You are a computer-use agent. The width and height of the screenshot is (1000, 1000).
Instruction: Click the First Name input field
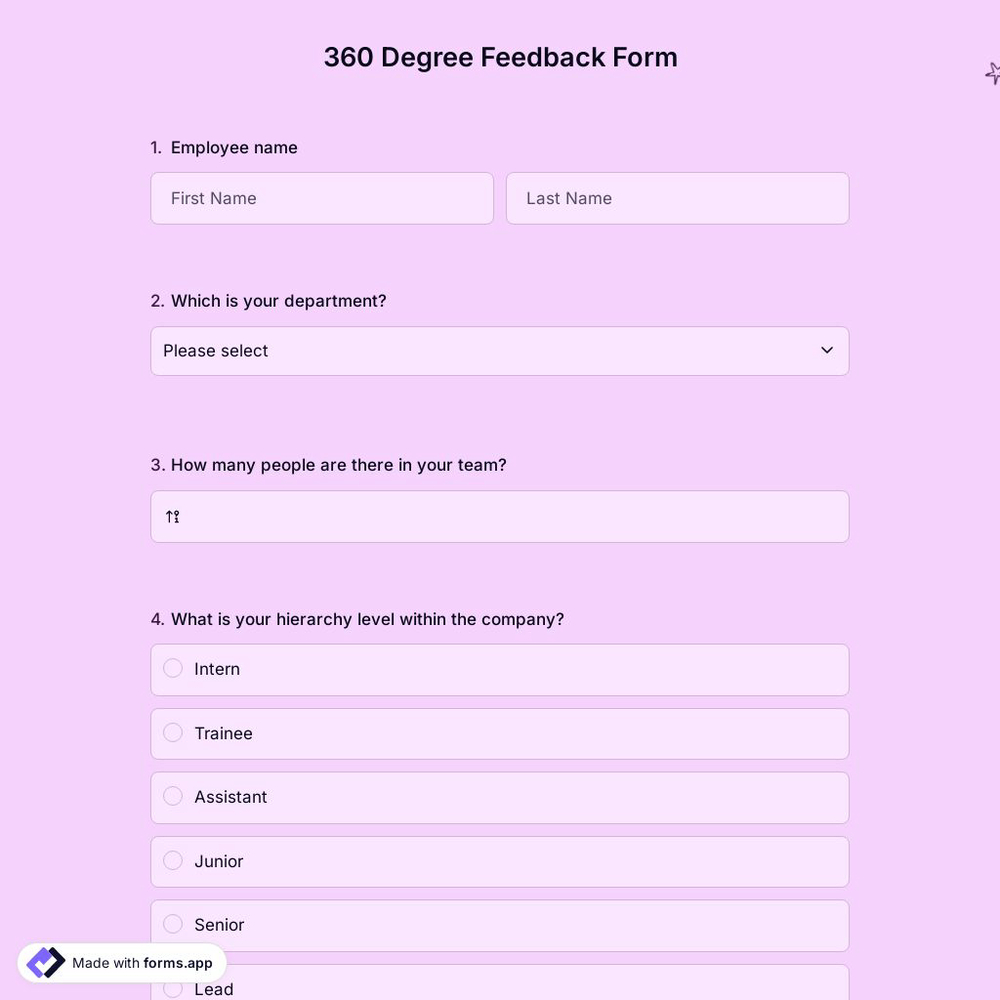coord(322,198)
